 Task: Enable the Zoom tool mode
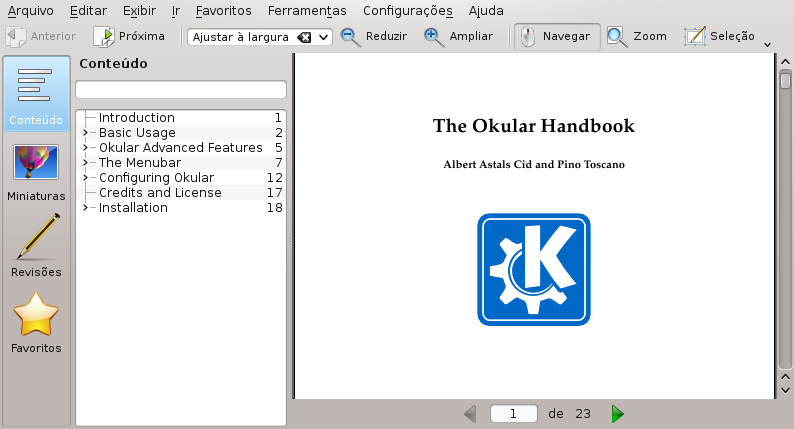point(637,37)
